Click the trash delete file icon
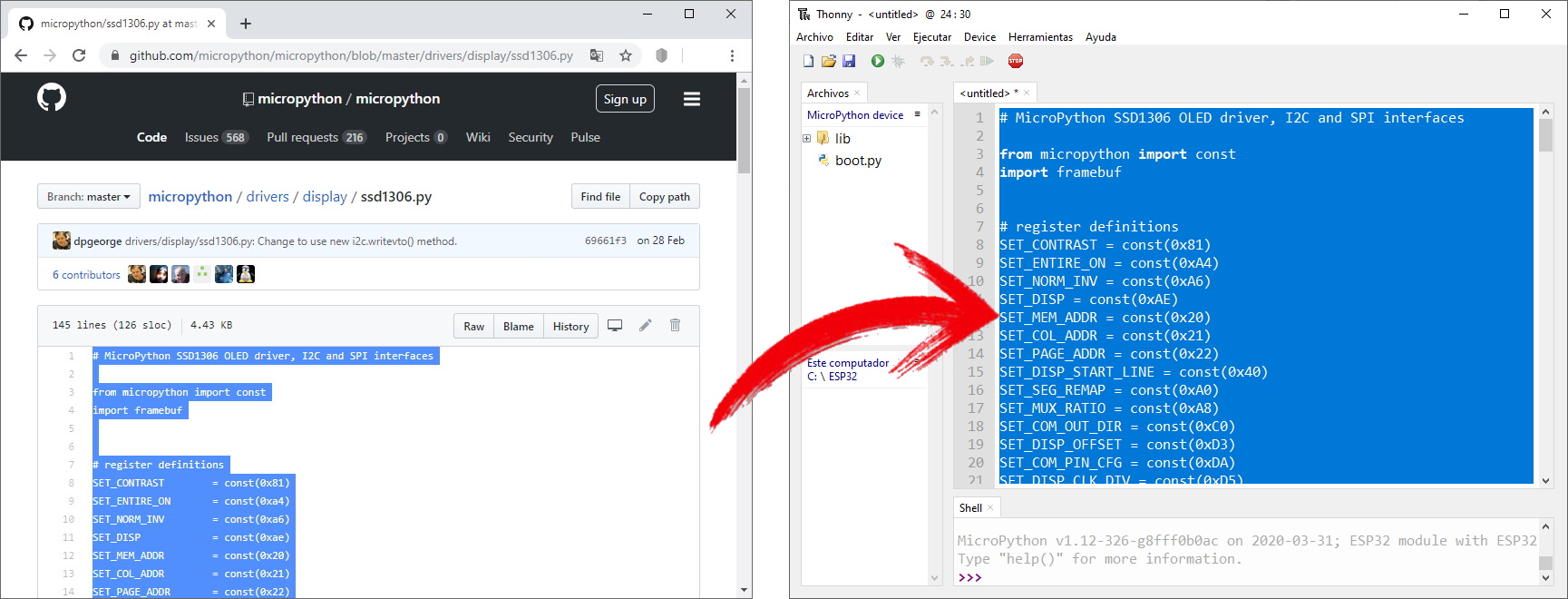 pyautogui.click(x=675, y=325)
